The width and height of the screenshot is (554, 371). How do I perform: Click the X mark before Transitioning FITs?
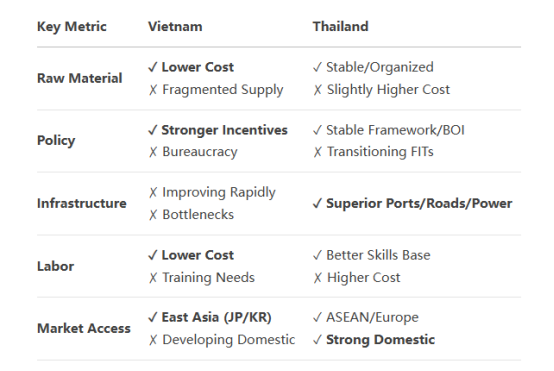[317, 152]
